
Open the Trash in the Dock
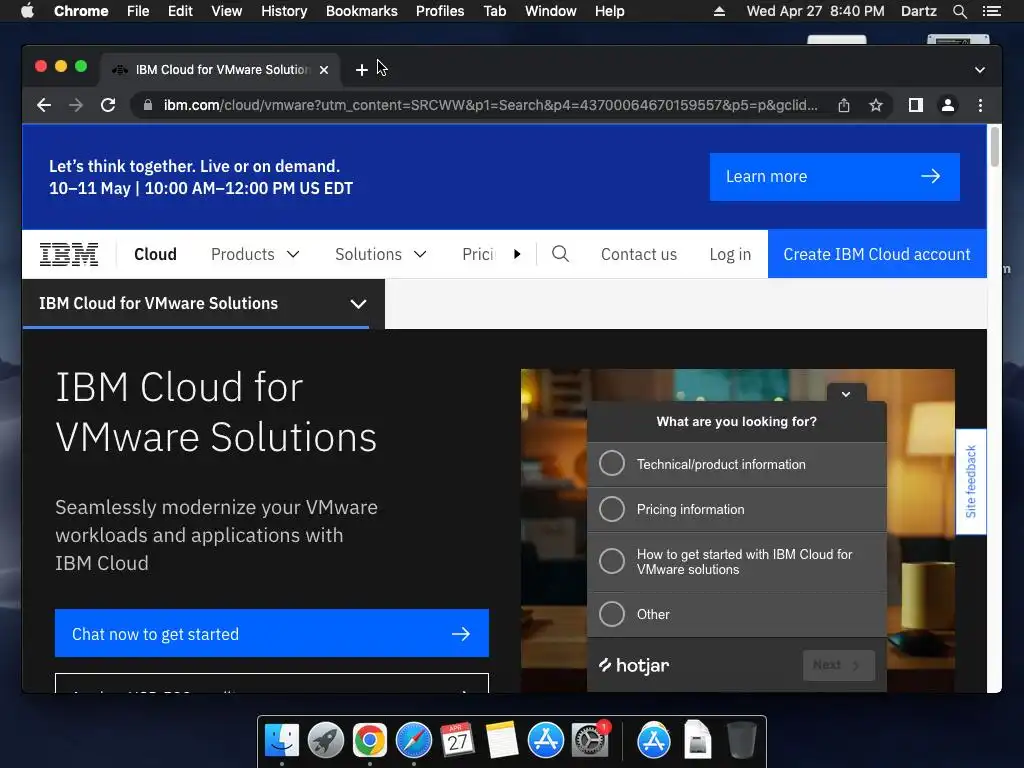(741, 740)
